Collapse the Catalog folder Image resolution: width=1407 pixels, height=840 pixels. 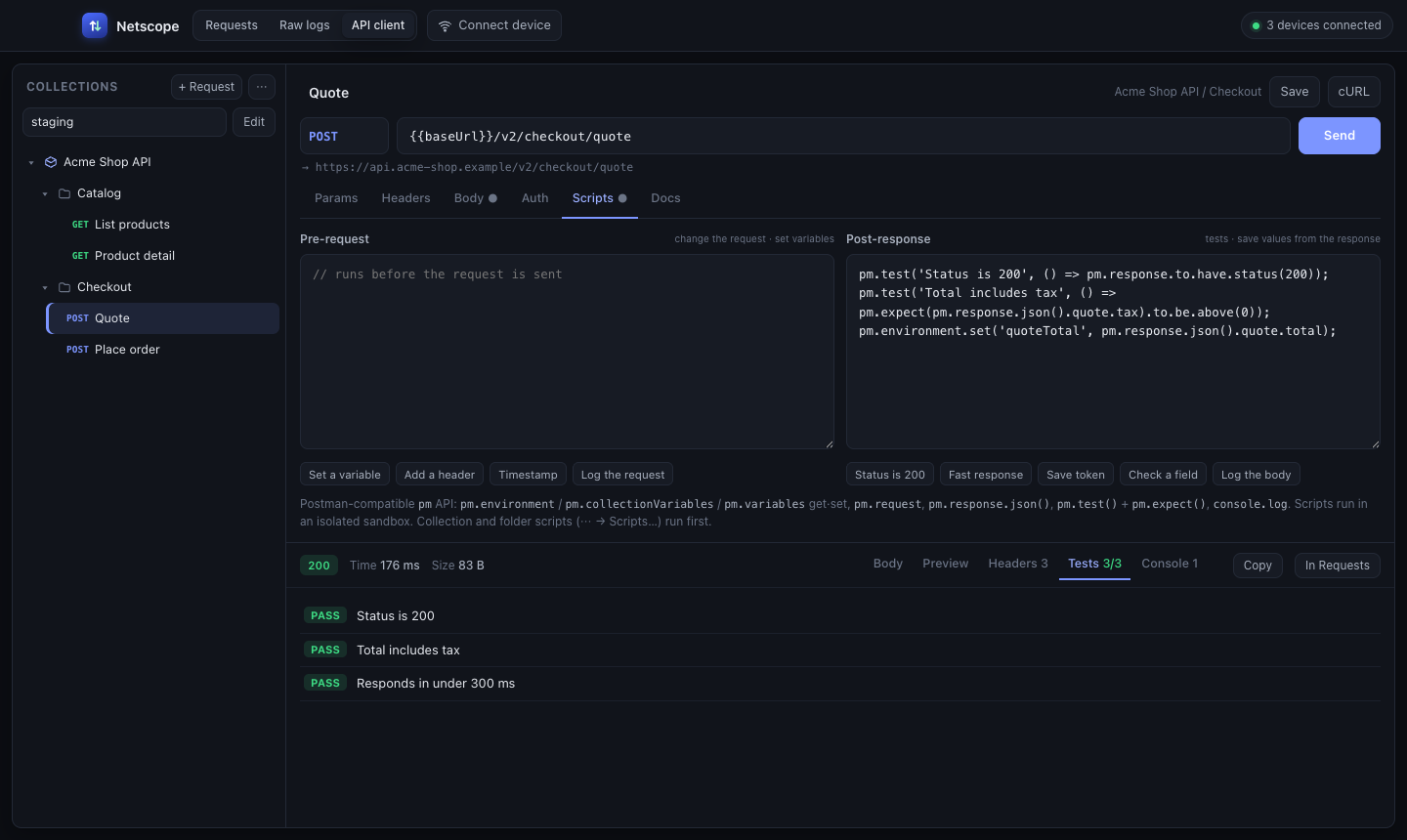(45, 194)
